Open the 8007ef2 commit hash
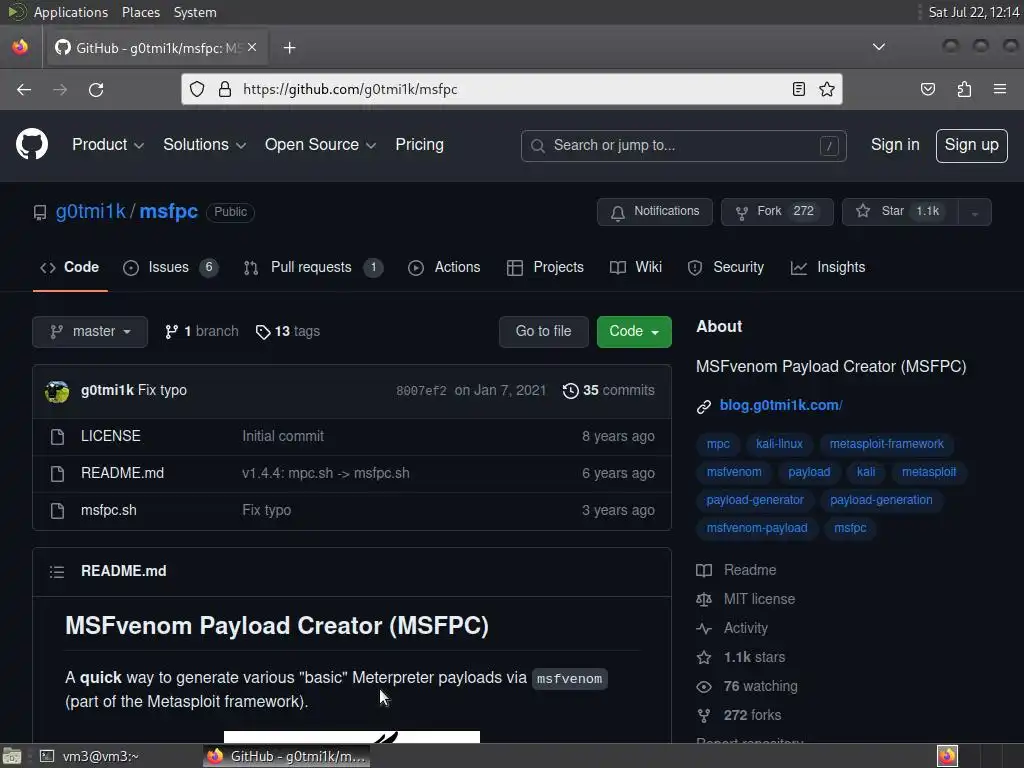The height and width of the screenshot is (768, 1024). click(421, 391)
